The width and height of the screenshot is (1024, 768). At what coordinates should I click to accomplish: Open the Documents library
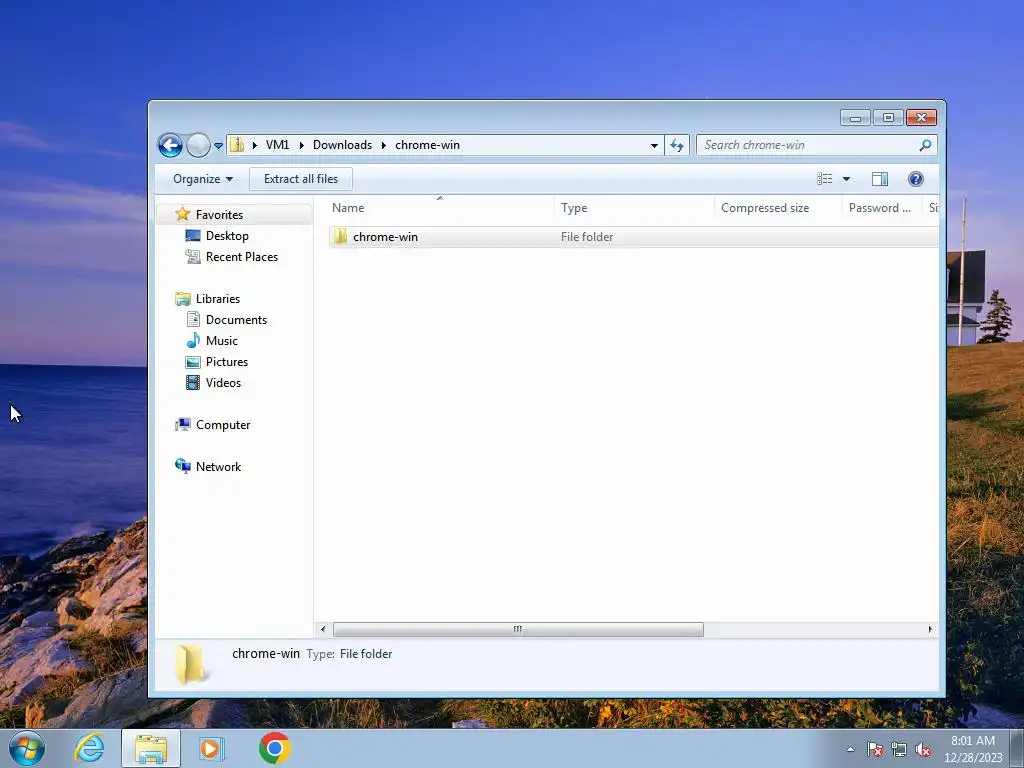236,319
